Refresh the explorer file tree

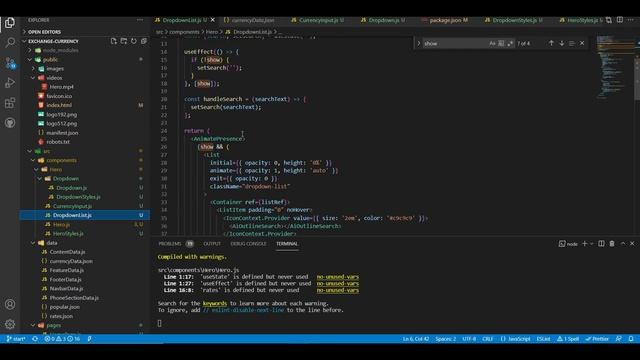coord(133,41)
